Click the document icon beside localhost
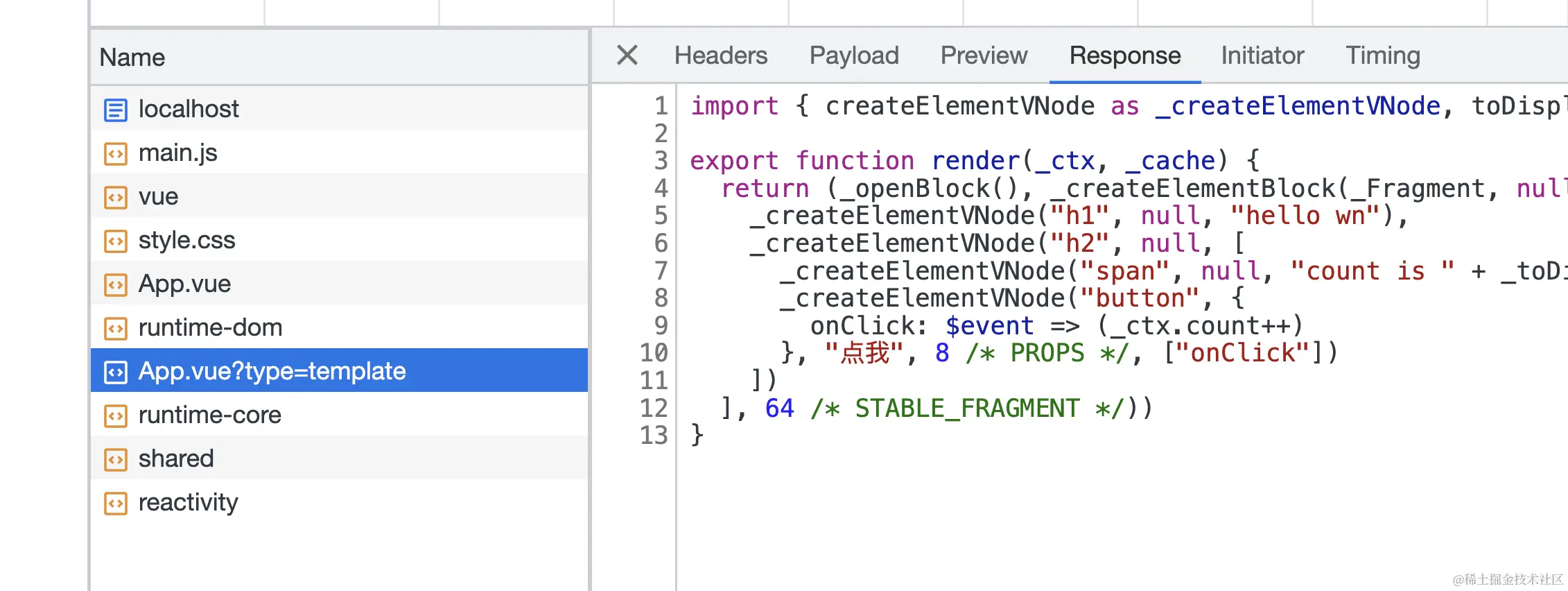Image resolution: width=1568 pixels, height=591 pixels. point(116,110)
